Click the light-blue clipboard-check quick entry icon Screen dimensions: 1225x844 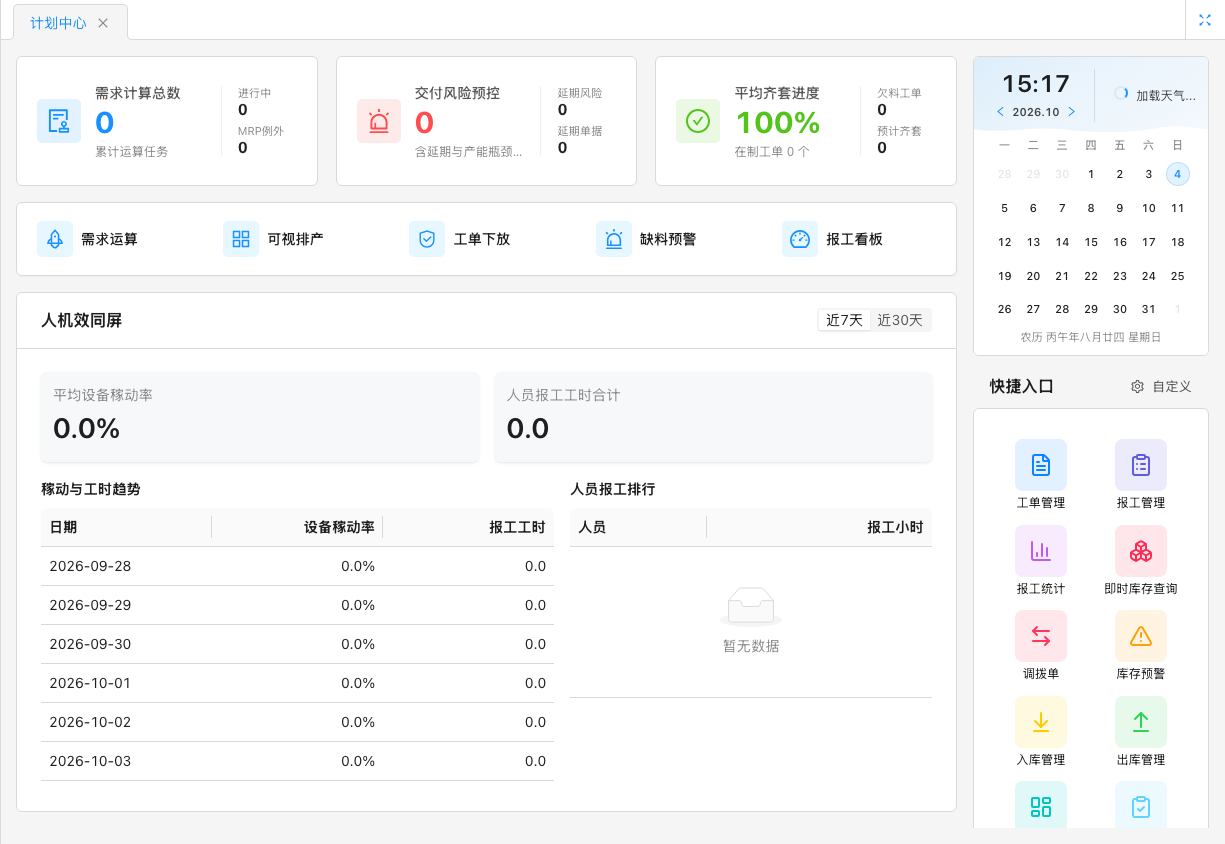pyautogui.click(x=1141, y=805)
